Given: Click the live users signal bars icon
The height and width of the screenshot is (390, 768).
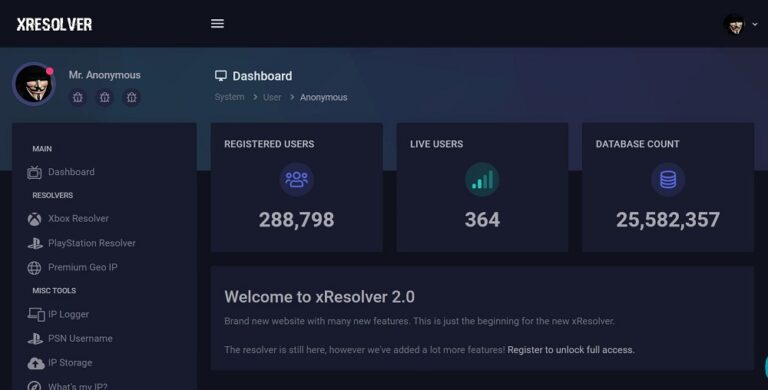Looking at the screenshot, I should click(482, 179).
